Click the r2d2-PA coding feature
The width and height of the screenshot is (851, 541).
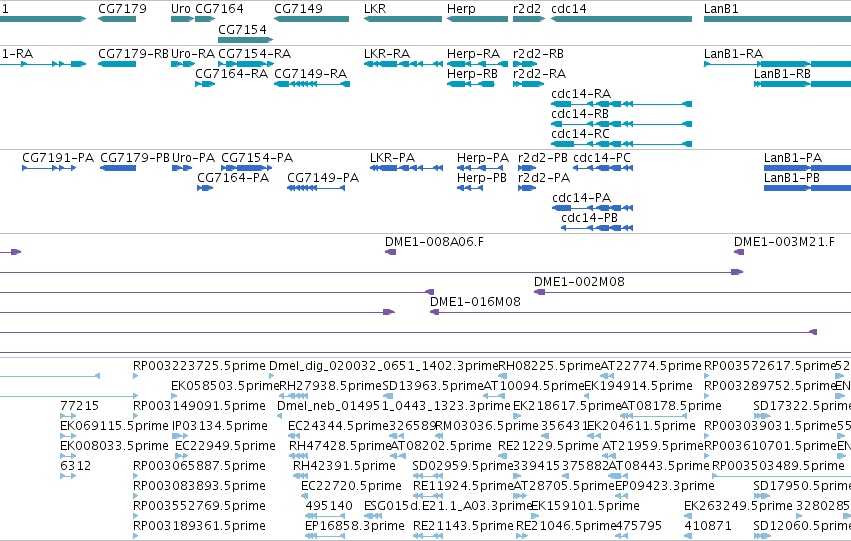pos(527,188)
